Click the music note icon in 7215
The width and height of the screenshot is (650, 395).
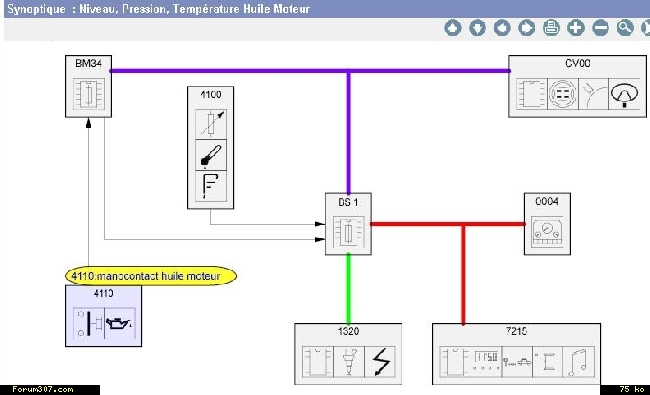tap(578, 362)
